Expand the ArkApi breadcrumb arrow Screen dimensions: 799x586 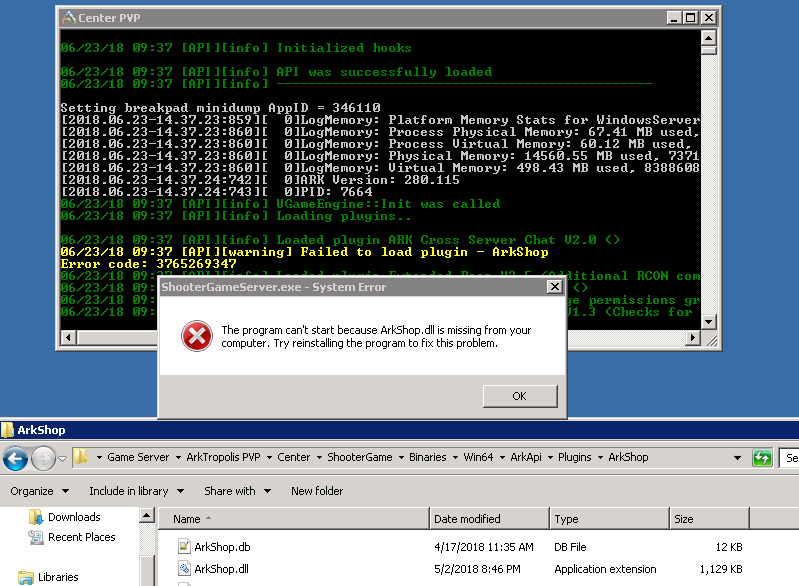coord(550,458)
